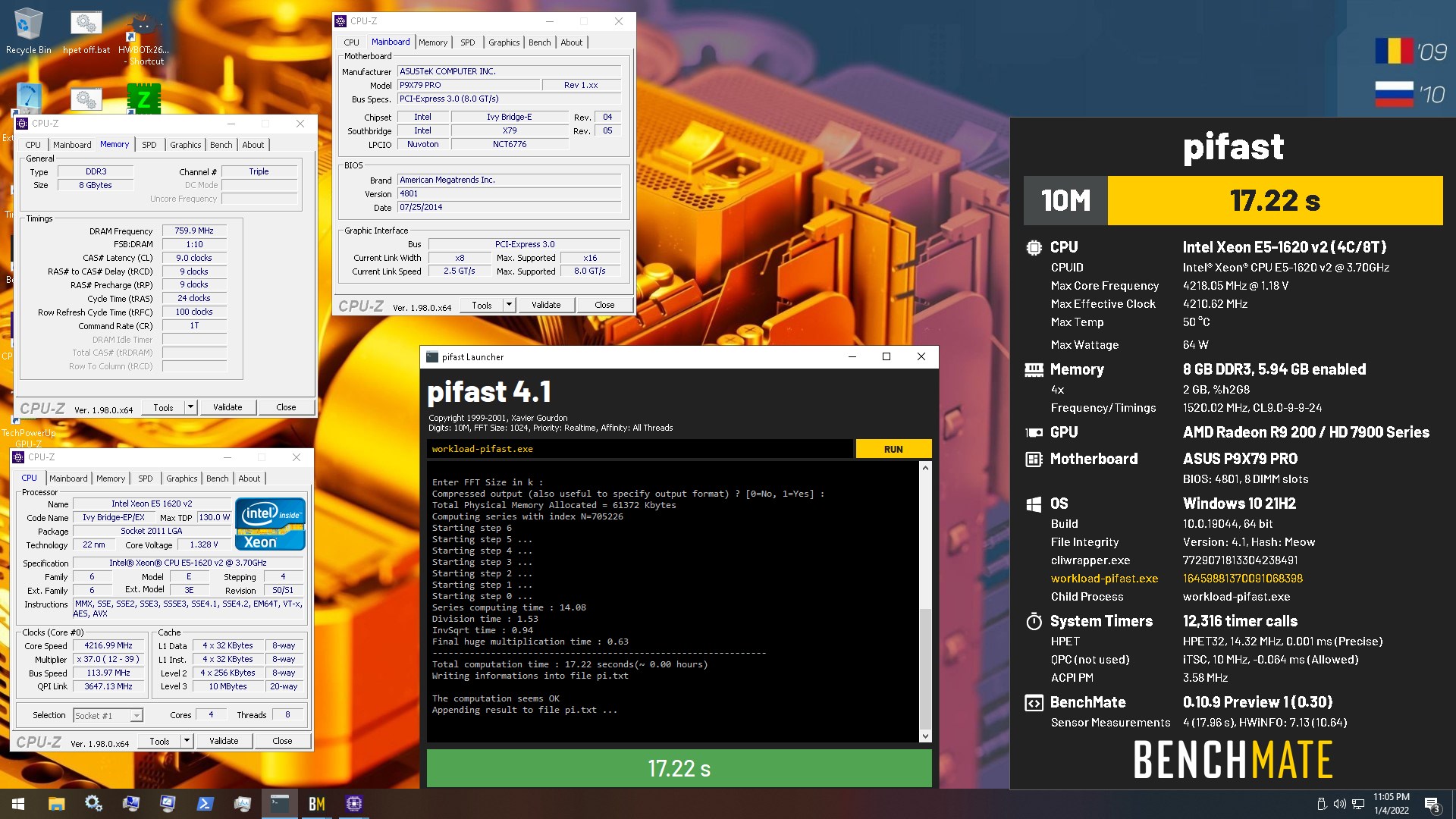Open the gear settings app on taskbar
Image resolution: width=1456 pixels, height=819 pixels.
(93, 804)
